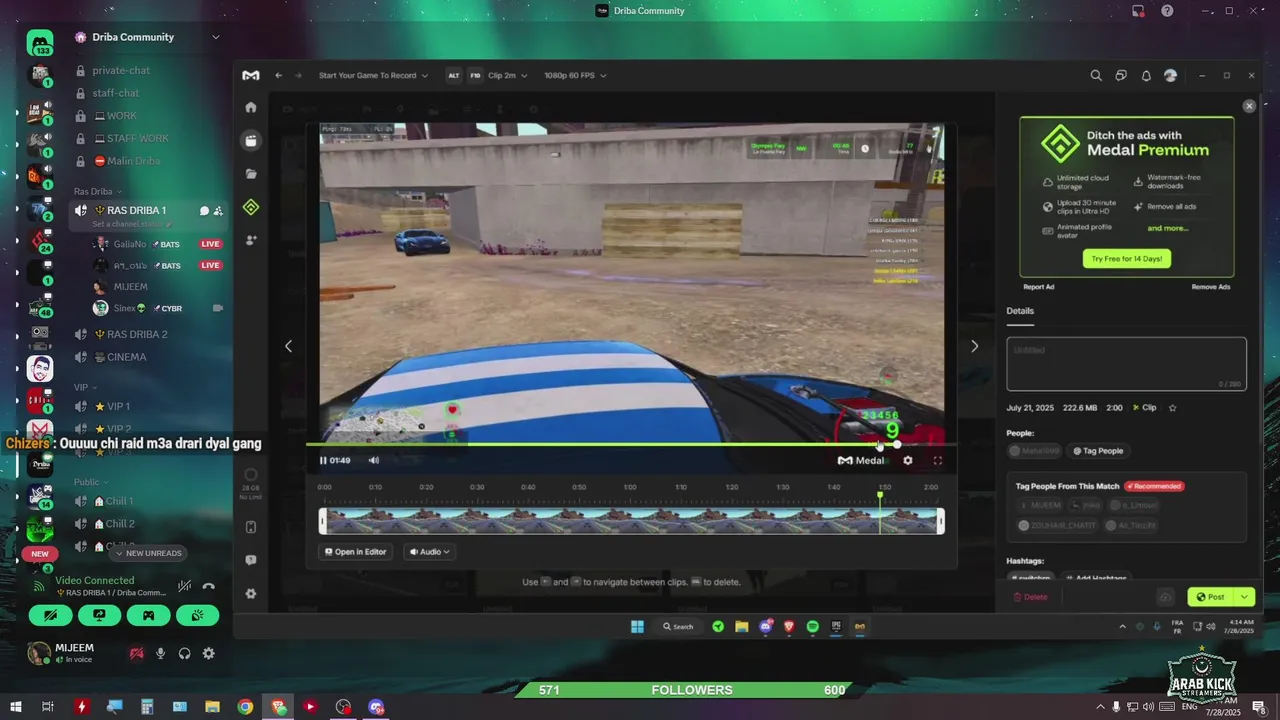Screen dimensions: 1280x720
Task: Open the folder icon in Medal sidebar
Action: [x=251, y=174]
